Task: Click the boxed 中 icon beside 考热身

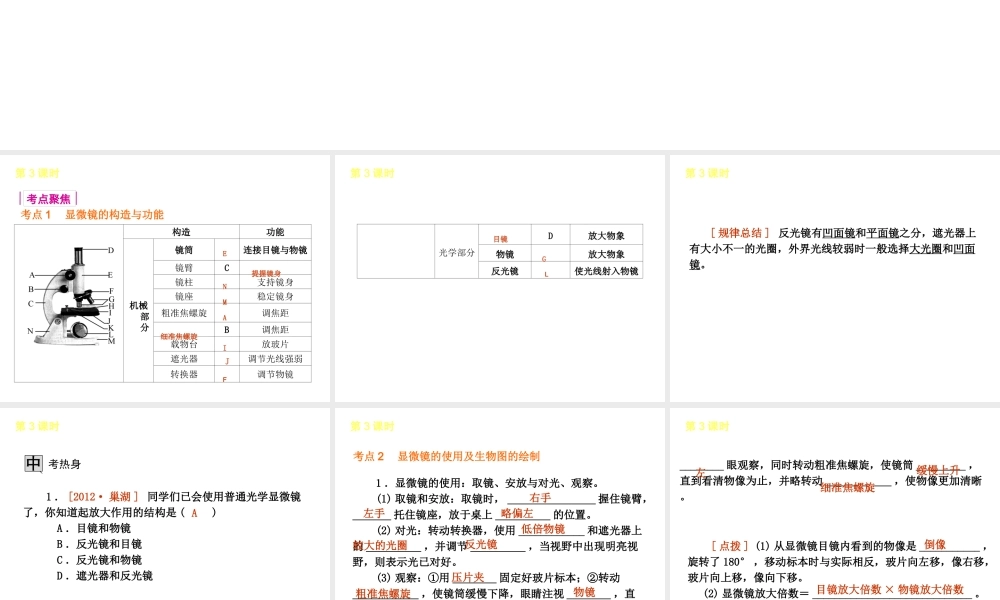Action: [x=33, y=464]
